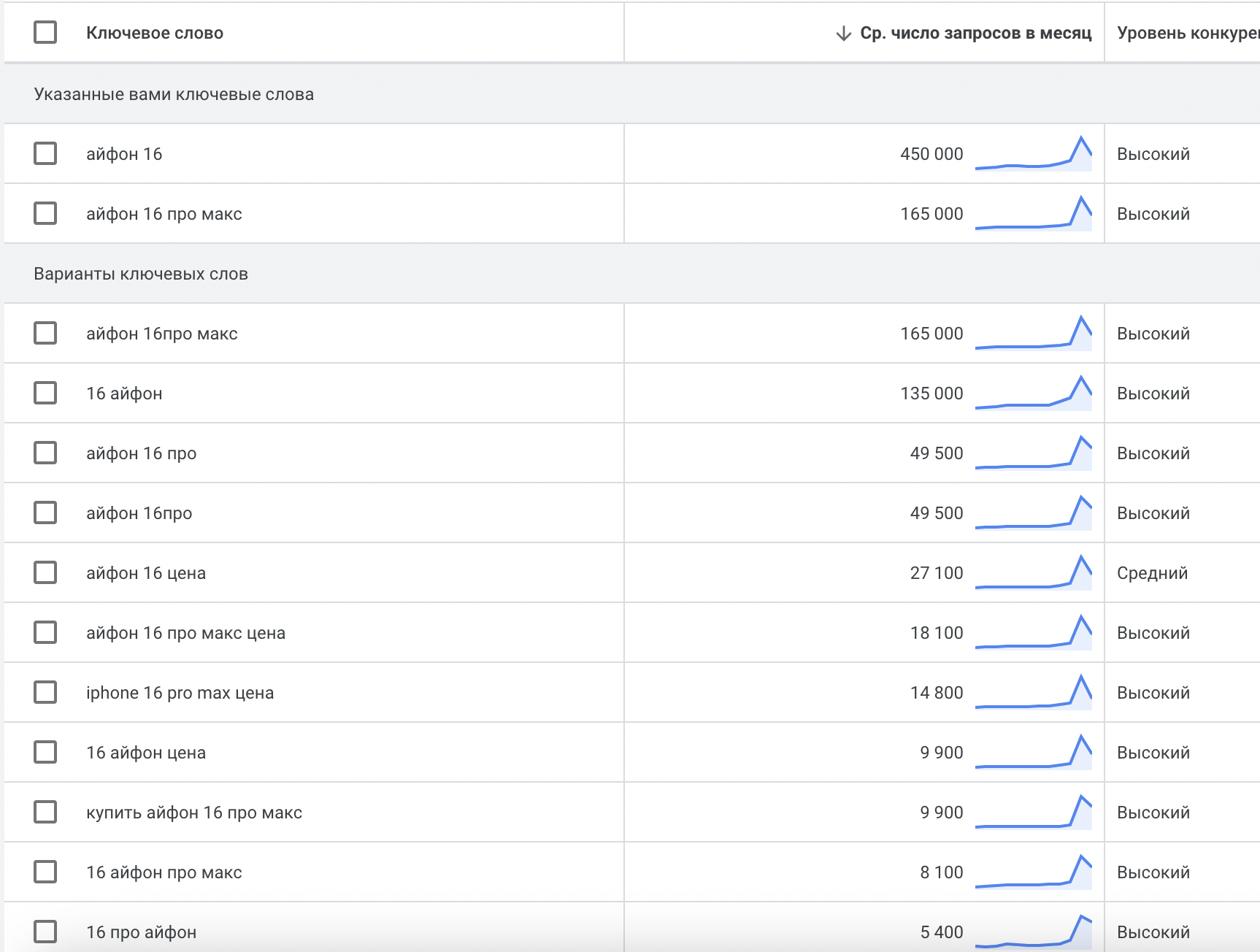
Task: Click keyword 16 айфон цена
Action: click(x=146, y=753)
